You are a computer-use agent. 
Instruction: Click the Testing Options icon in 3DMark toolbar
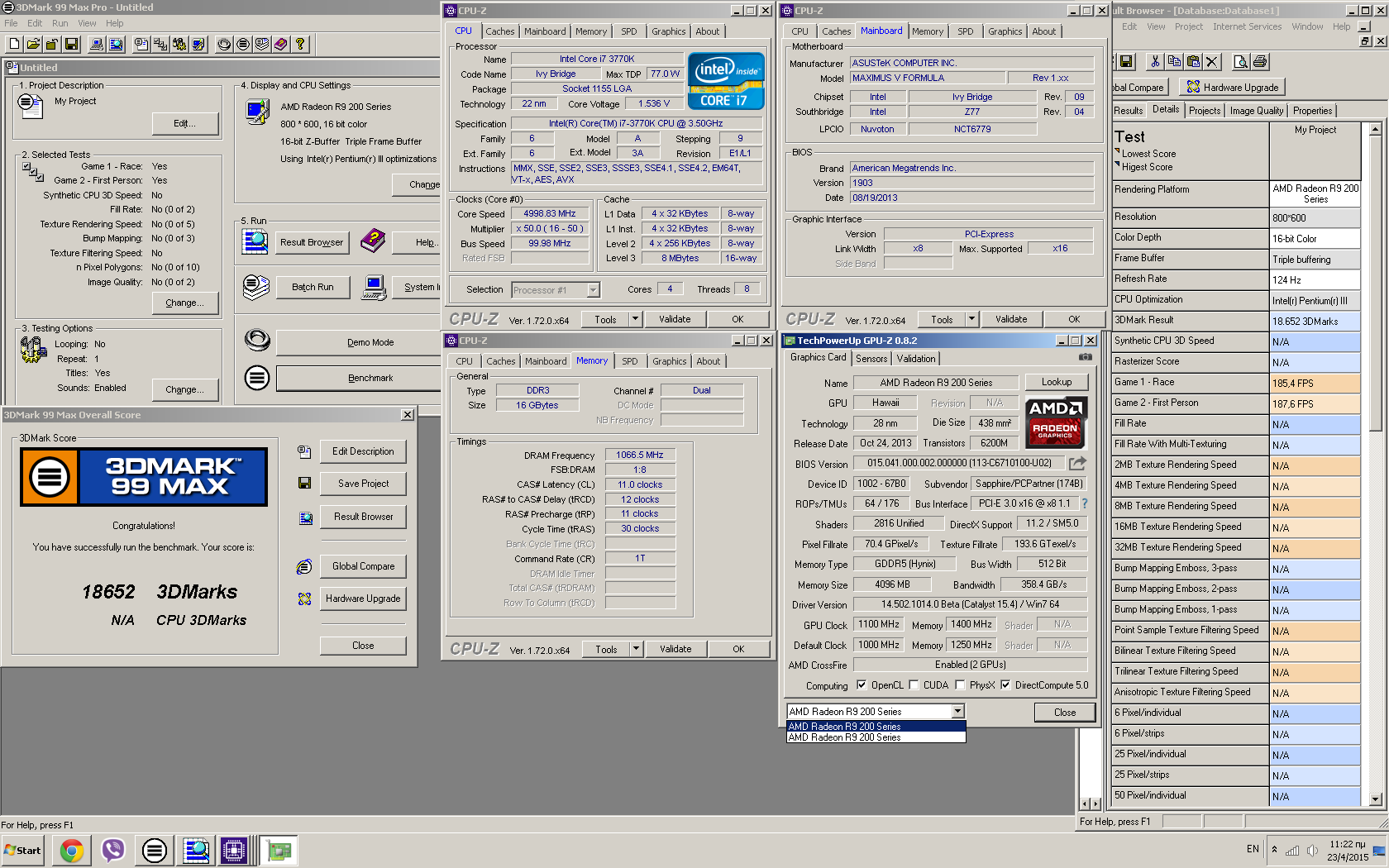179,44
